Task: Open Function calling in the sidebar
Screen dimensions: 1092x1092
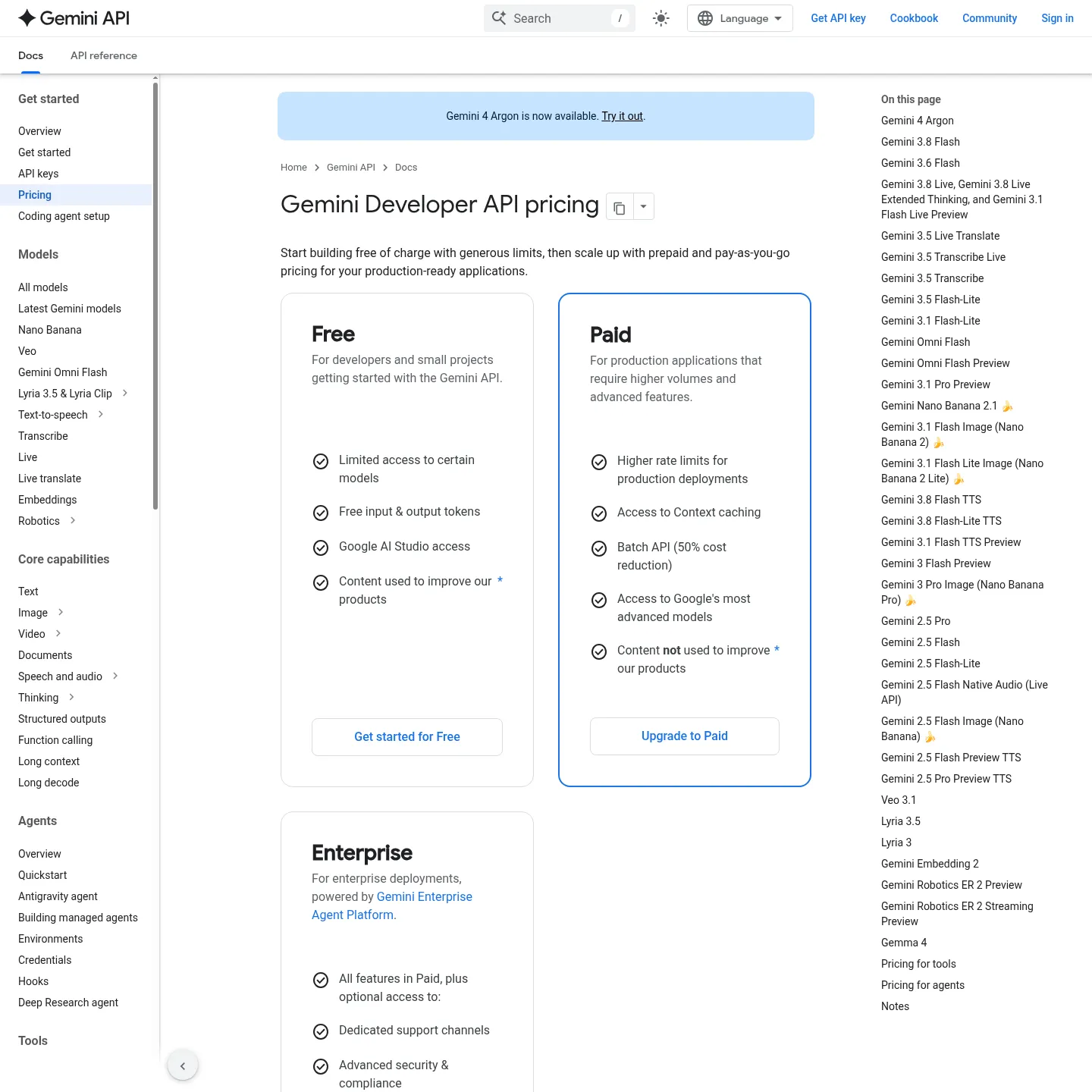Action: pos(55,740)
